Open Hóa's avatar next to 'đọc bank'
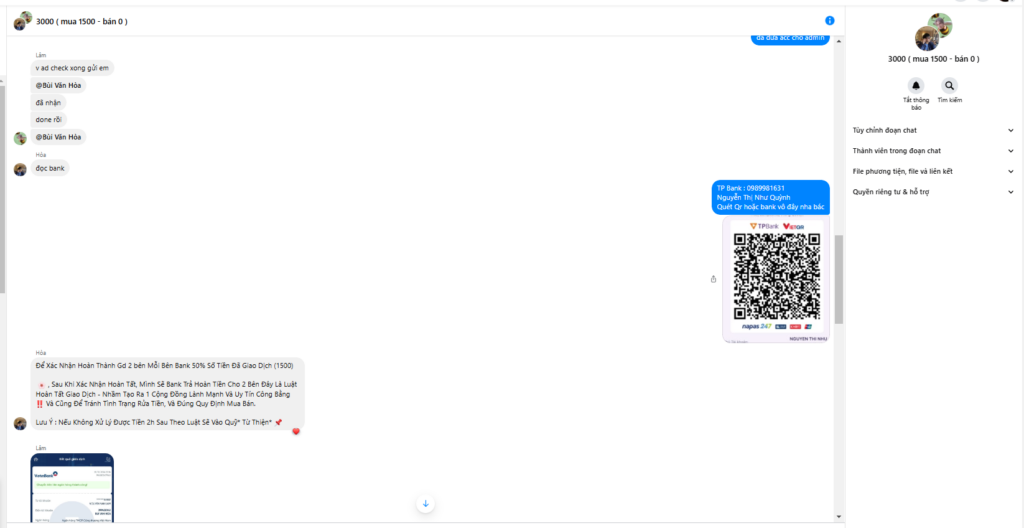This screenshot has height=528, width=1024. tap(20, 169)
